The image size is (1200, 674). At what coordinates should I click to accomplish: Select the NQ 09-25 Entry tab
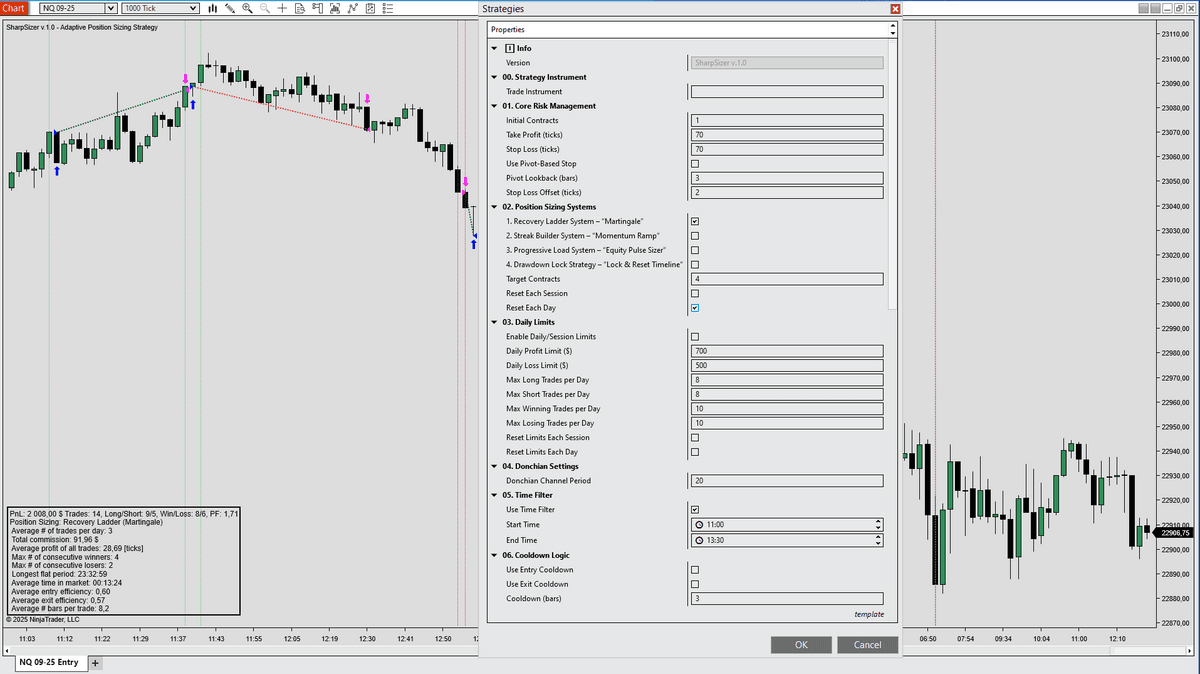point(48,663)
